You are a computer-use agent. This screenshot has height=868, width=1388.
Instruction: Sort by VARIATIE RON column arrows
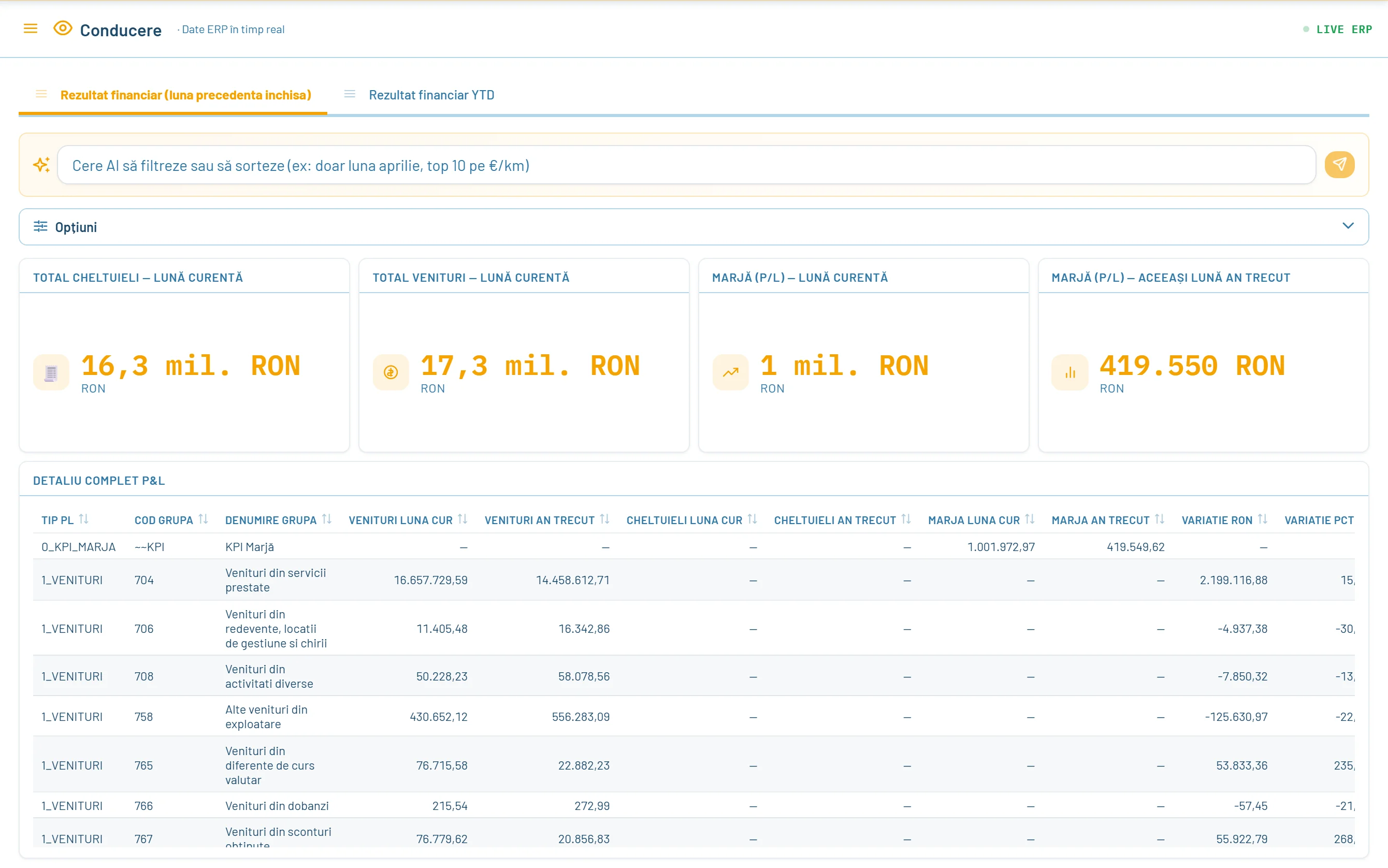click(x=1262, y=519)
